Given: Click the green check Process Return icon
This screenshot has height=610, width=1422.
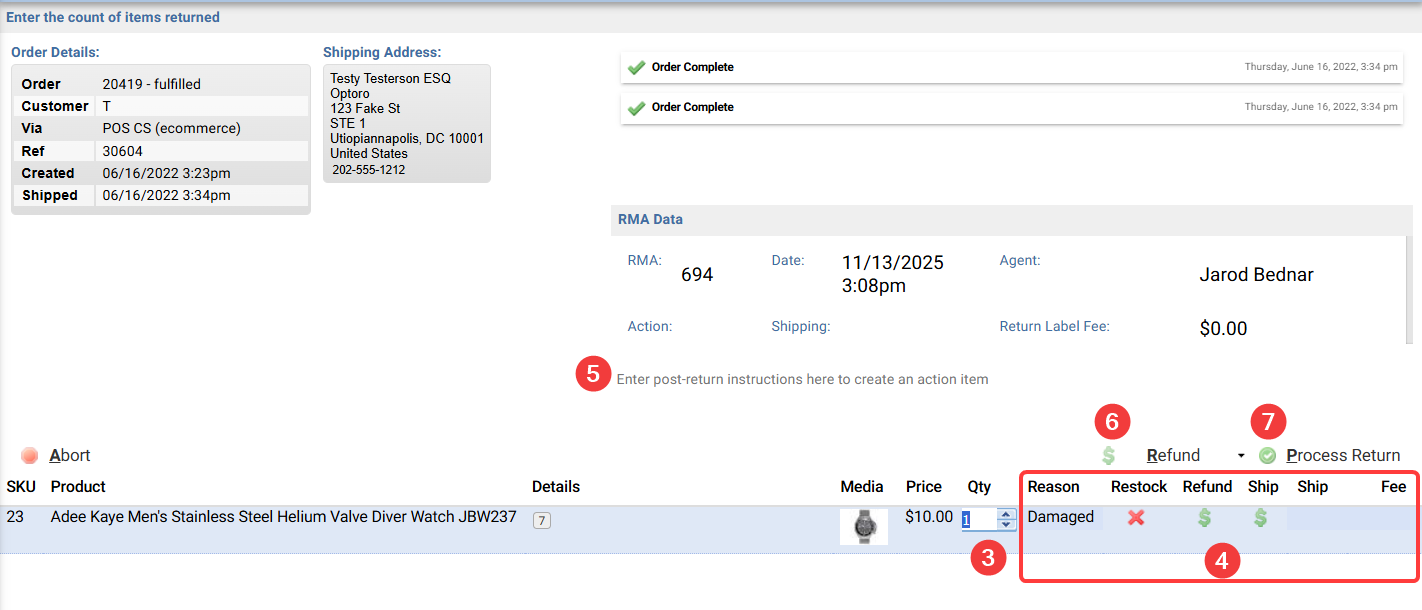Looking at the screenshot, I should pos(1267,456).
